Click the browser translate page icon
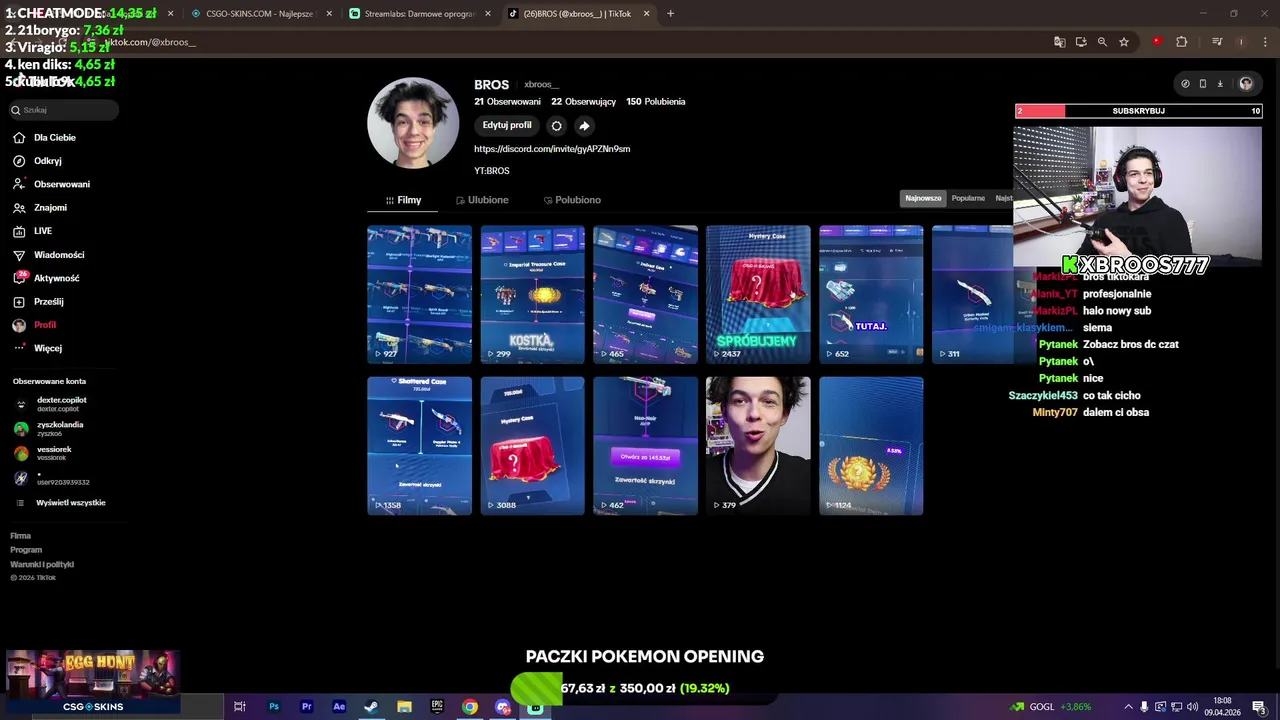Image resolution: width=1280 pixels, height=720 pixels. click(1060, 42)
